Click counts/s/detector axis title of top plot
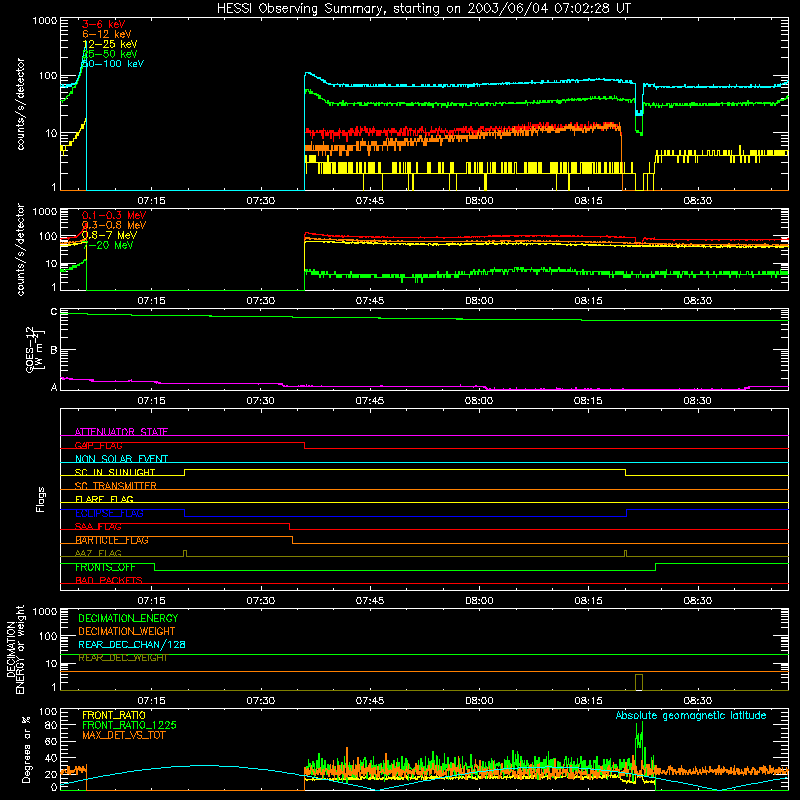Image resolution: width=800 pixels, height=800 pixels. [x=21, y=104]
